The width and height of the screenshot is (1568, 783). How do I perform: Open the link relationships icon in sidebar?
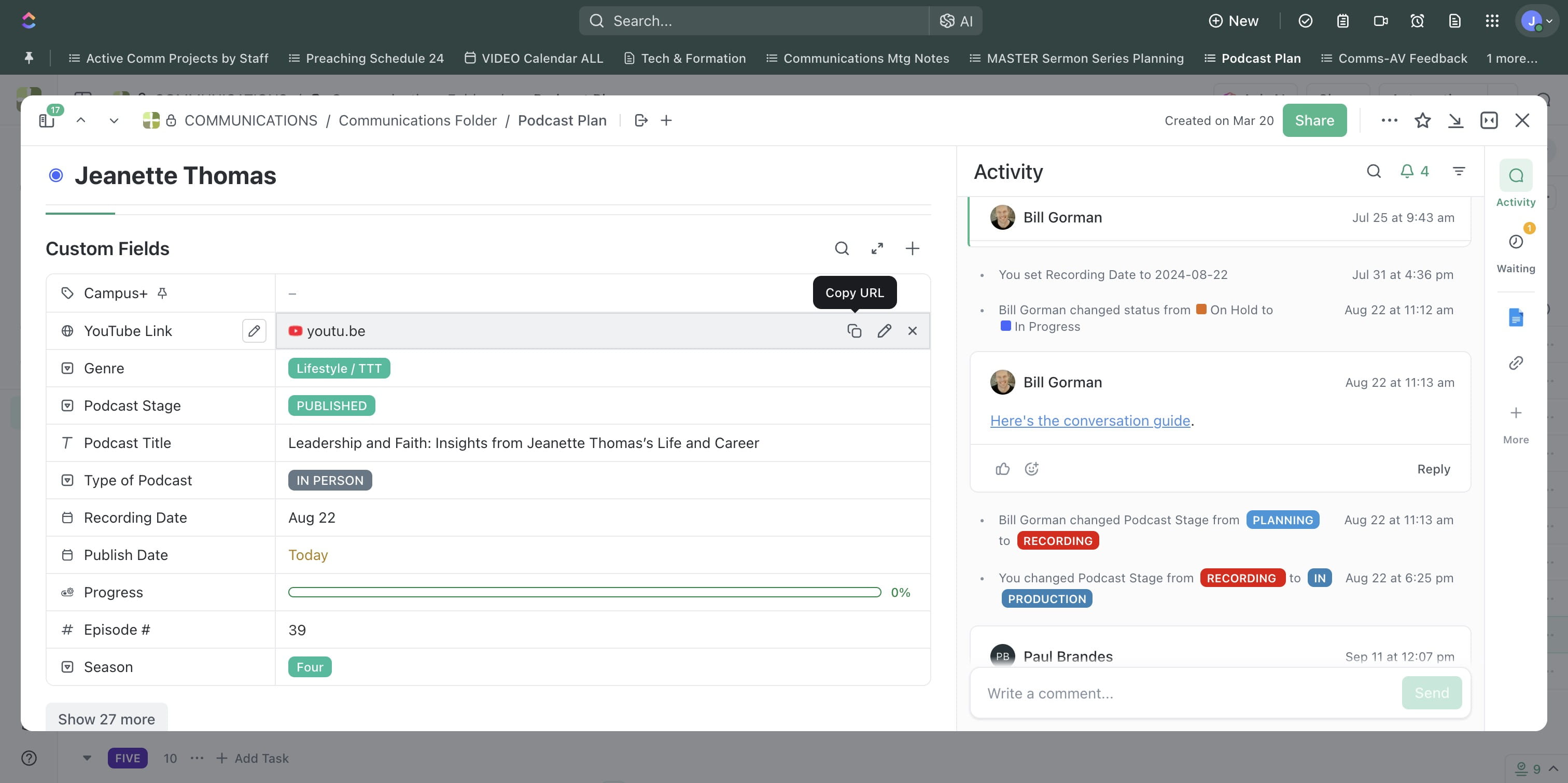click(x=1515, y=363)
